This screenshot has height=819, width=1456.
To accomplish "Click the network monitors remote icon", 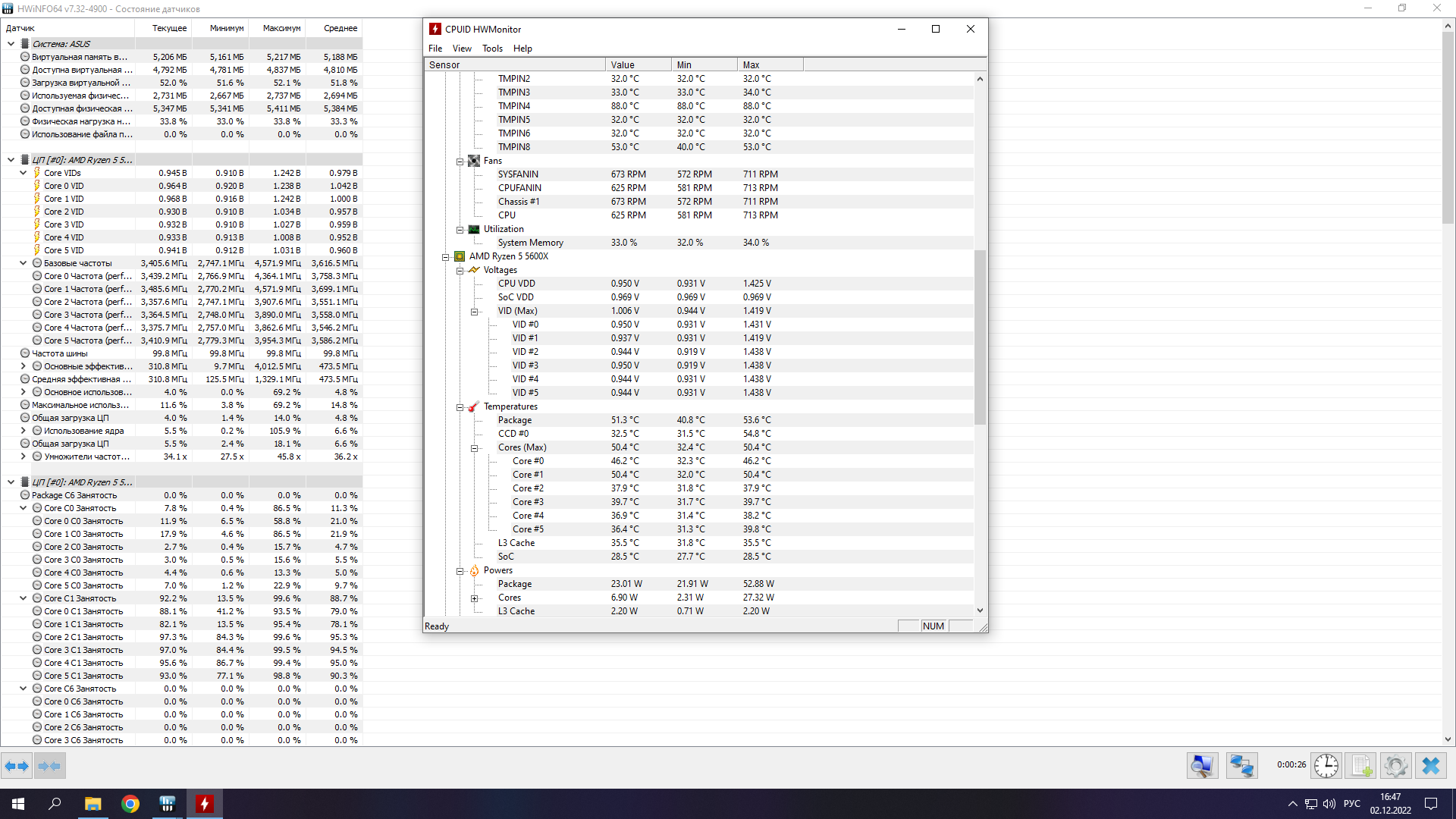I will pyautogui.click(x=1241, y=766).
